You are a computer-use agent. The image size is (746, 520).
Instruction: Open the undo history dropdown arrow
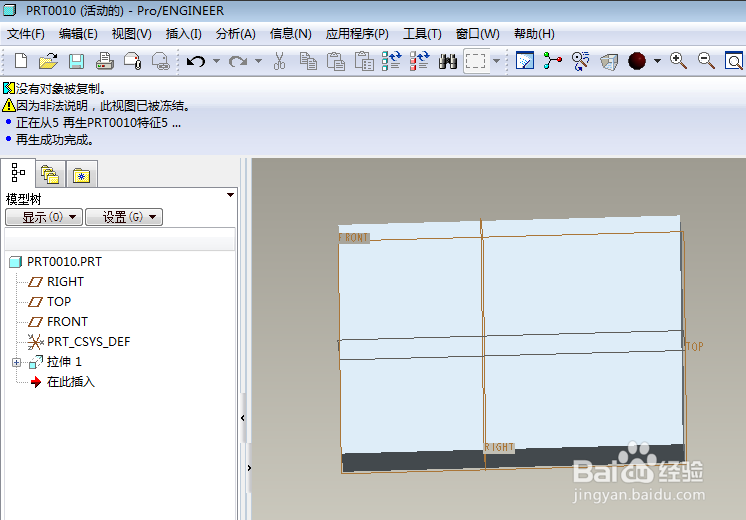(x=216, y=61)
